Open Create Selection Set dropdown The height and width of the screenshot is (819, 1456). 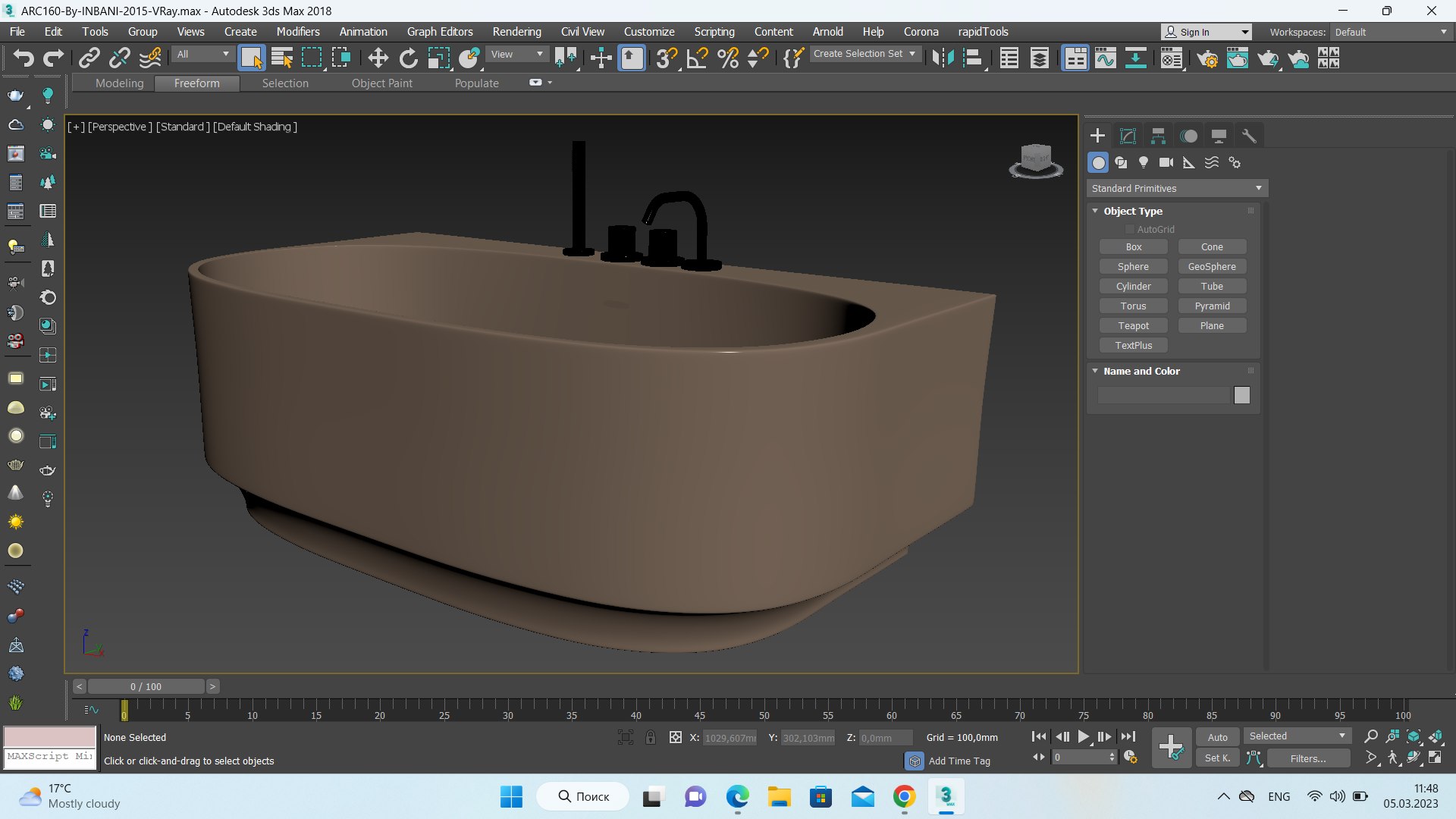coord(865,54)
